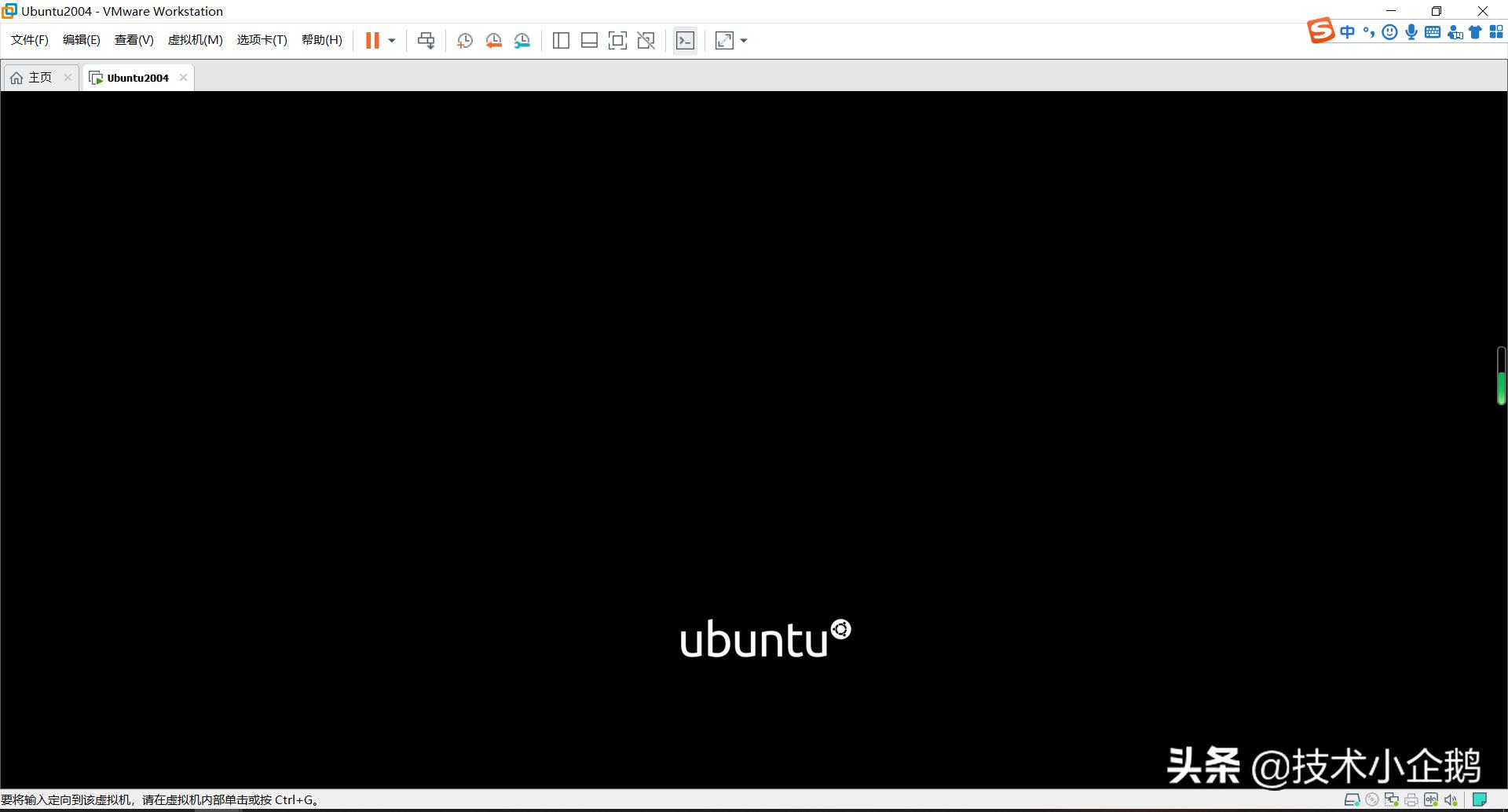Take a snapshot of the virtual machine
Image resolution: width=1508 pixels, height=812 pixels.
(465, 41)
